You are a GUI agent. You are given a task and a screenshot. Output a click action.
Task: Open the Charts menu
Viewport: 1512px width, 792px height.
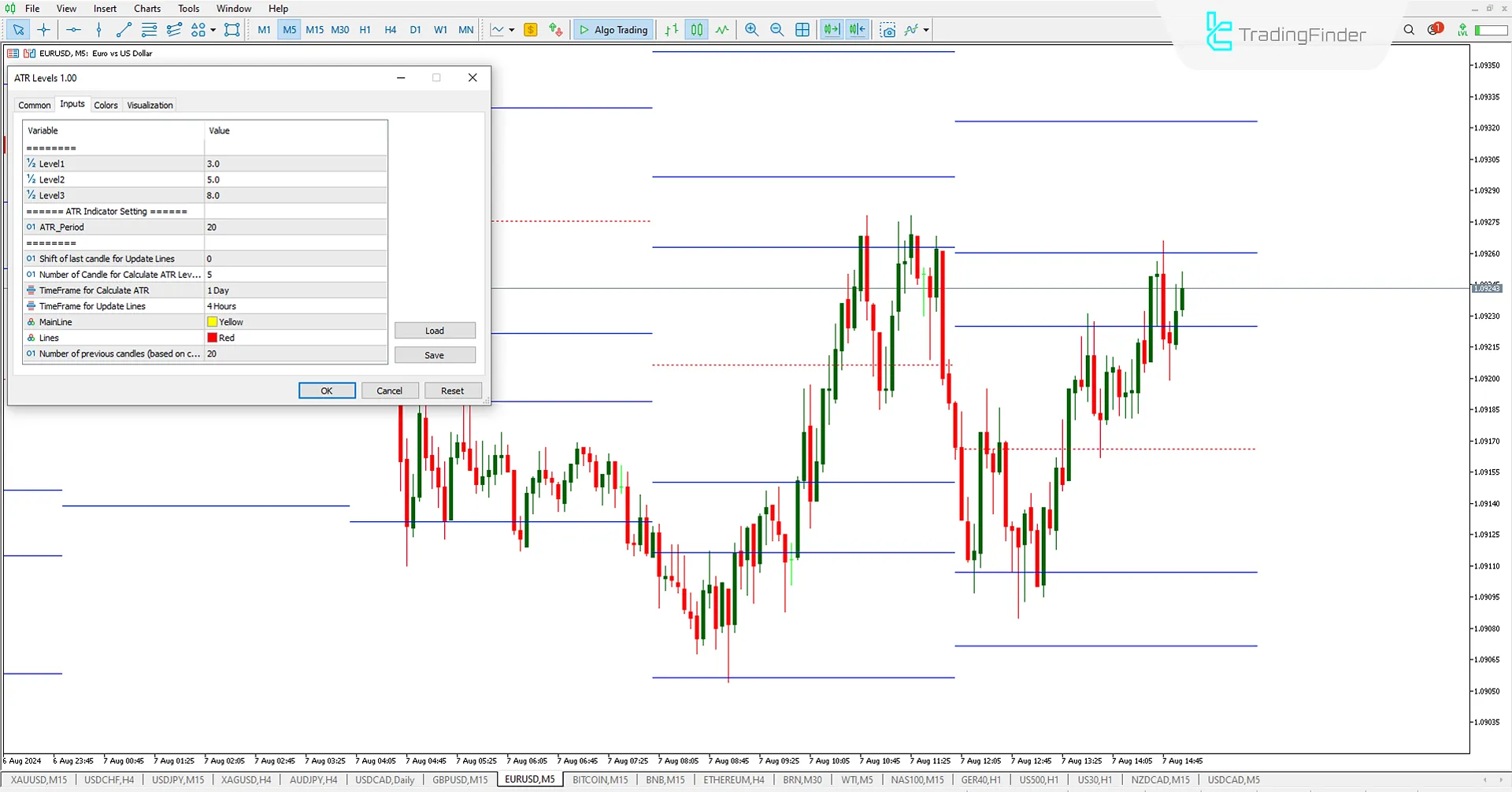146,9
